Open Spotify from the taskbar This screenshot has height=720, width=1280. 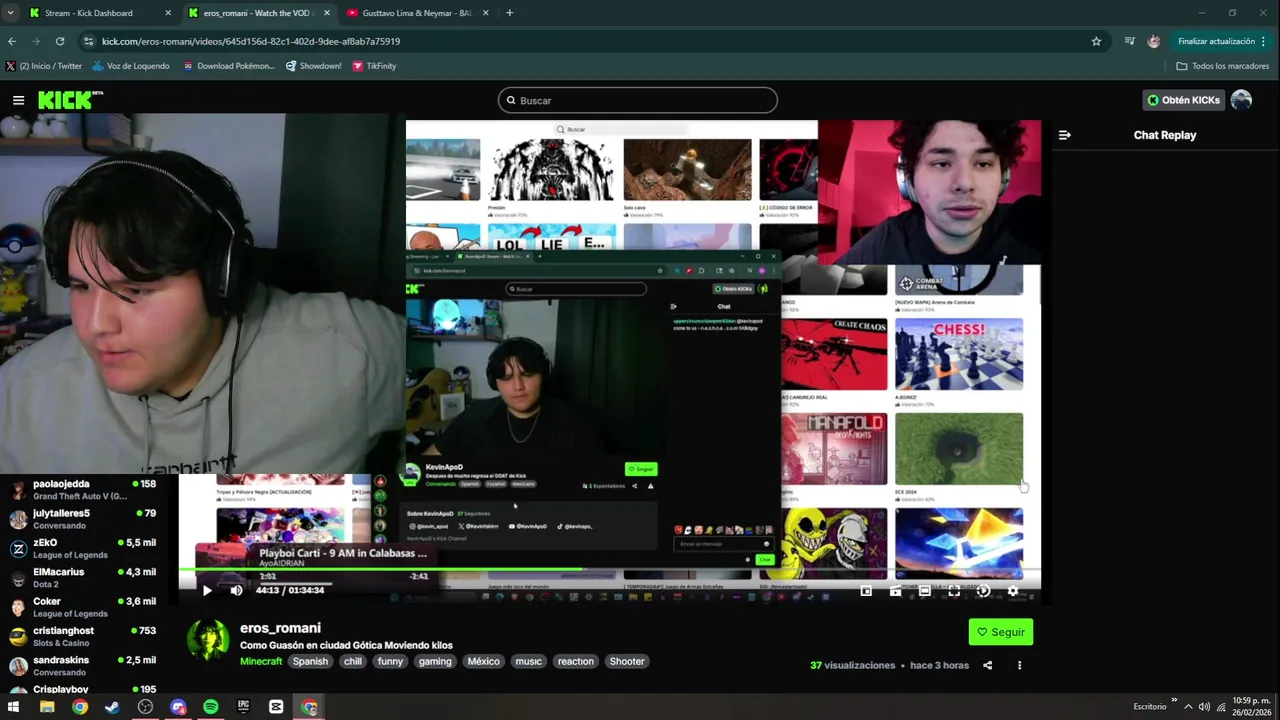(x=211, y=707)
